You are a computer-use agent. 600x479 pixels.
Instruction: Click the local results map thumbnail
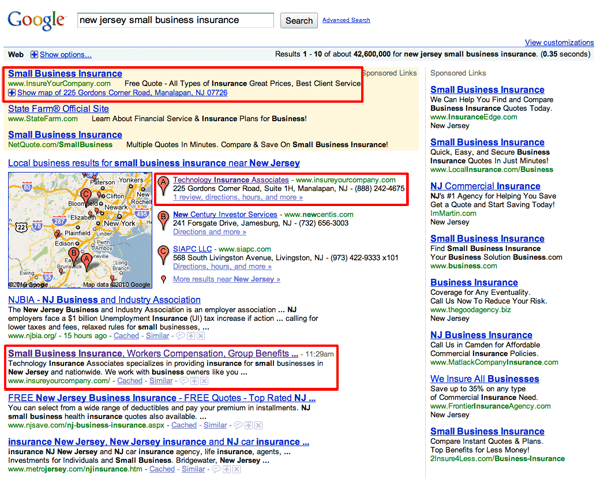tap(80, 230)
